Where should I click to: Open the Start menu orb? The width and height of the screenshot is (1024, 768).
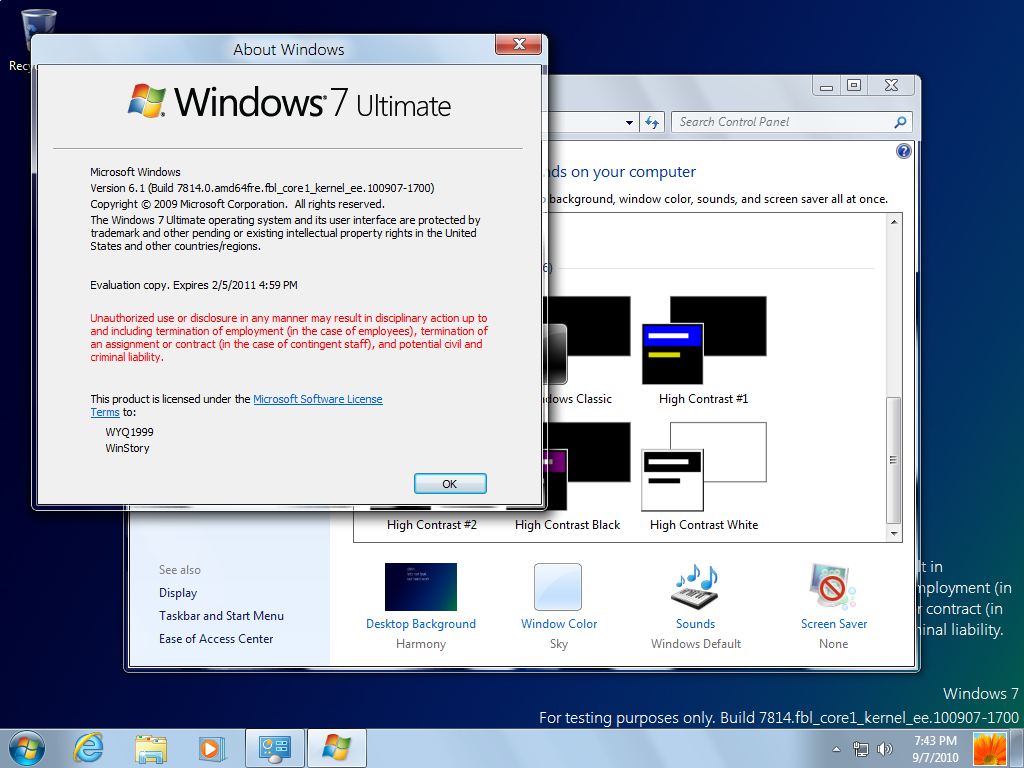click(27, 748)
